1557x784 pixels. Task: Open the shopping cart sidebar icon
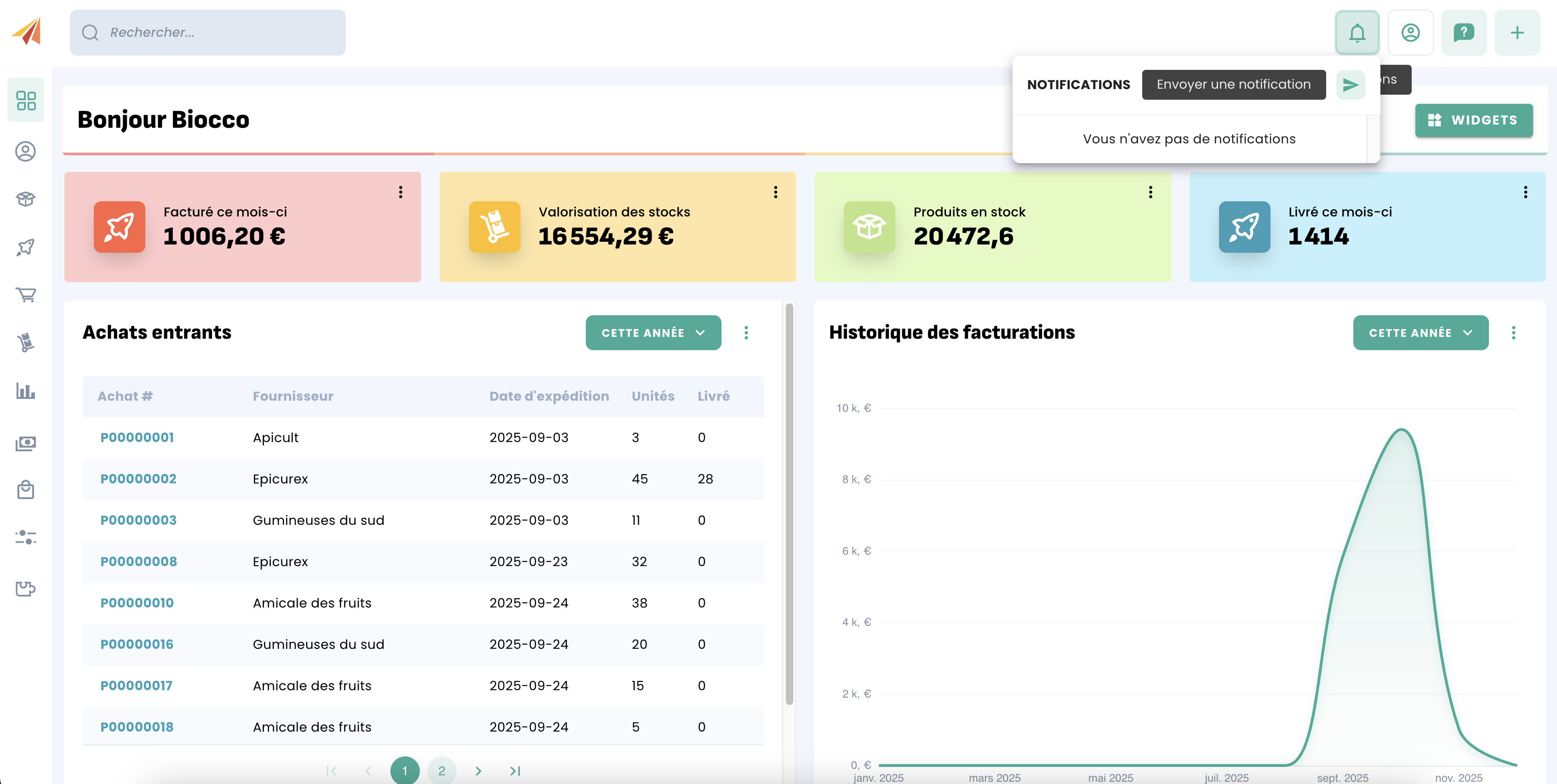tap(25, 295)
